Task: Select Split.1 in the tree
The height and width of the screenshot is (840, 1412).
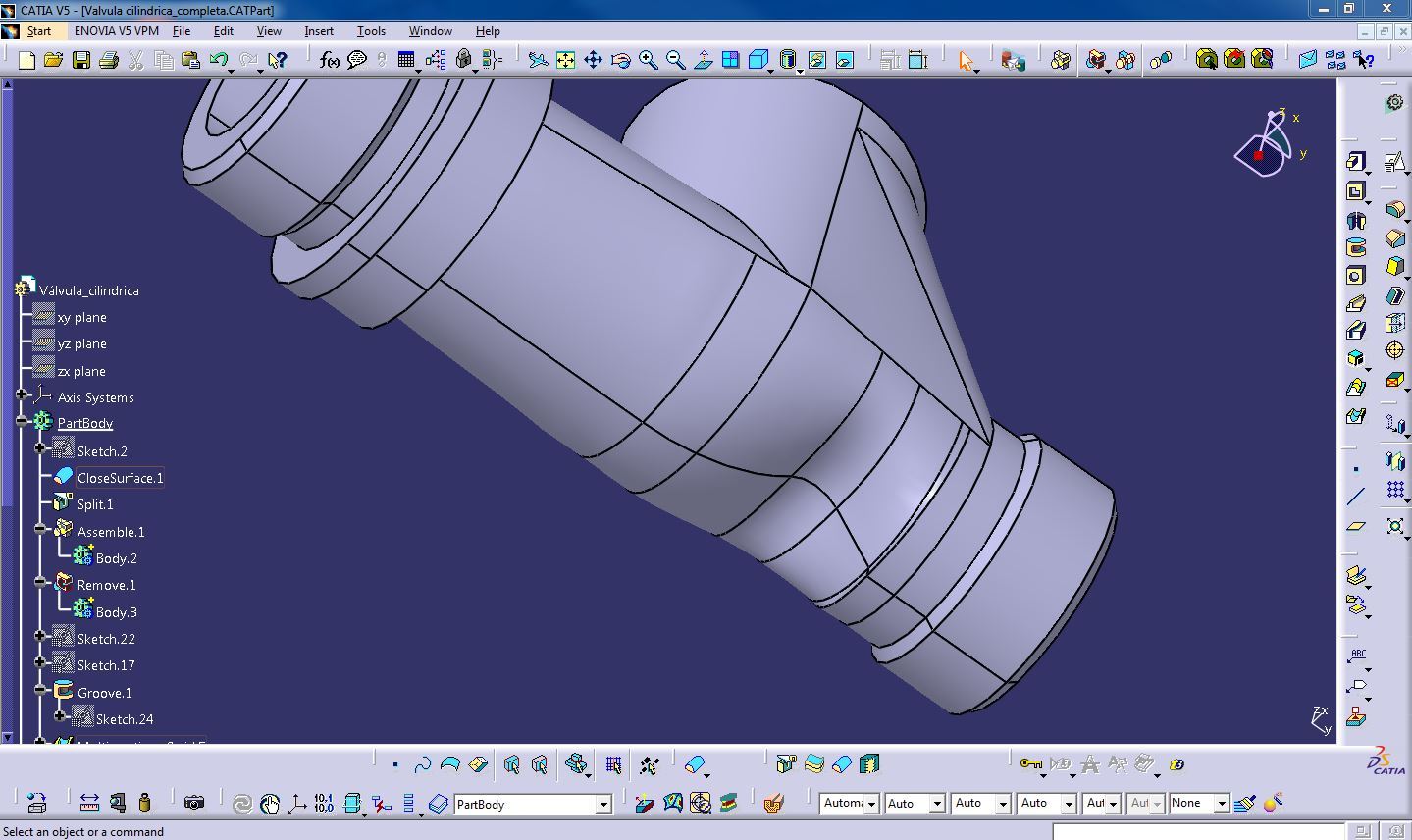Action: pyautogui.click(x=95, y=504)
